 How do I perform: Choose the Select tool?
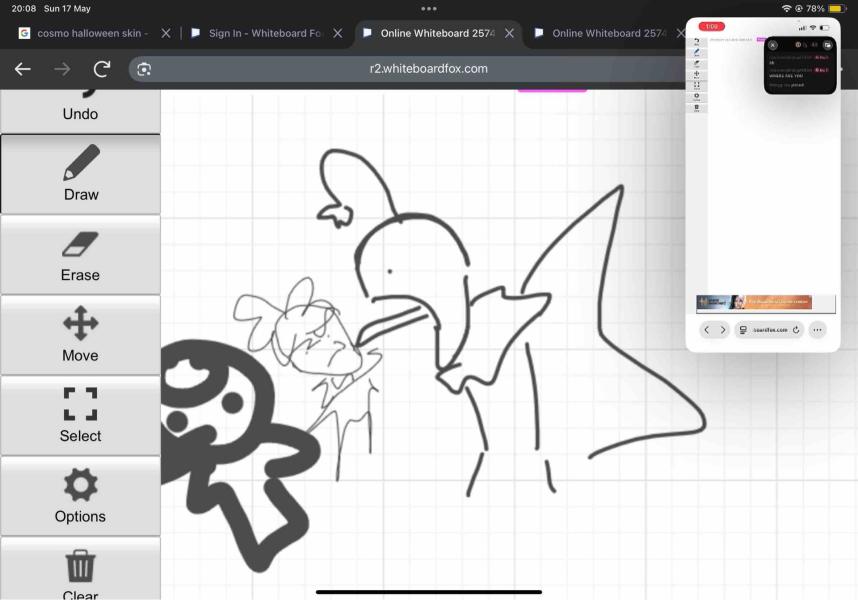tap(80, 415)
